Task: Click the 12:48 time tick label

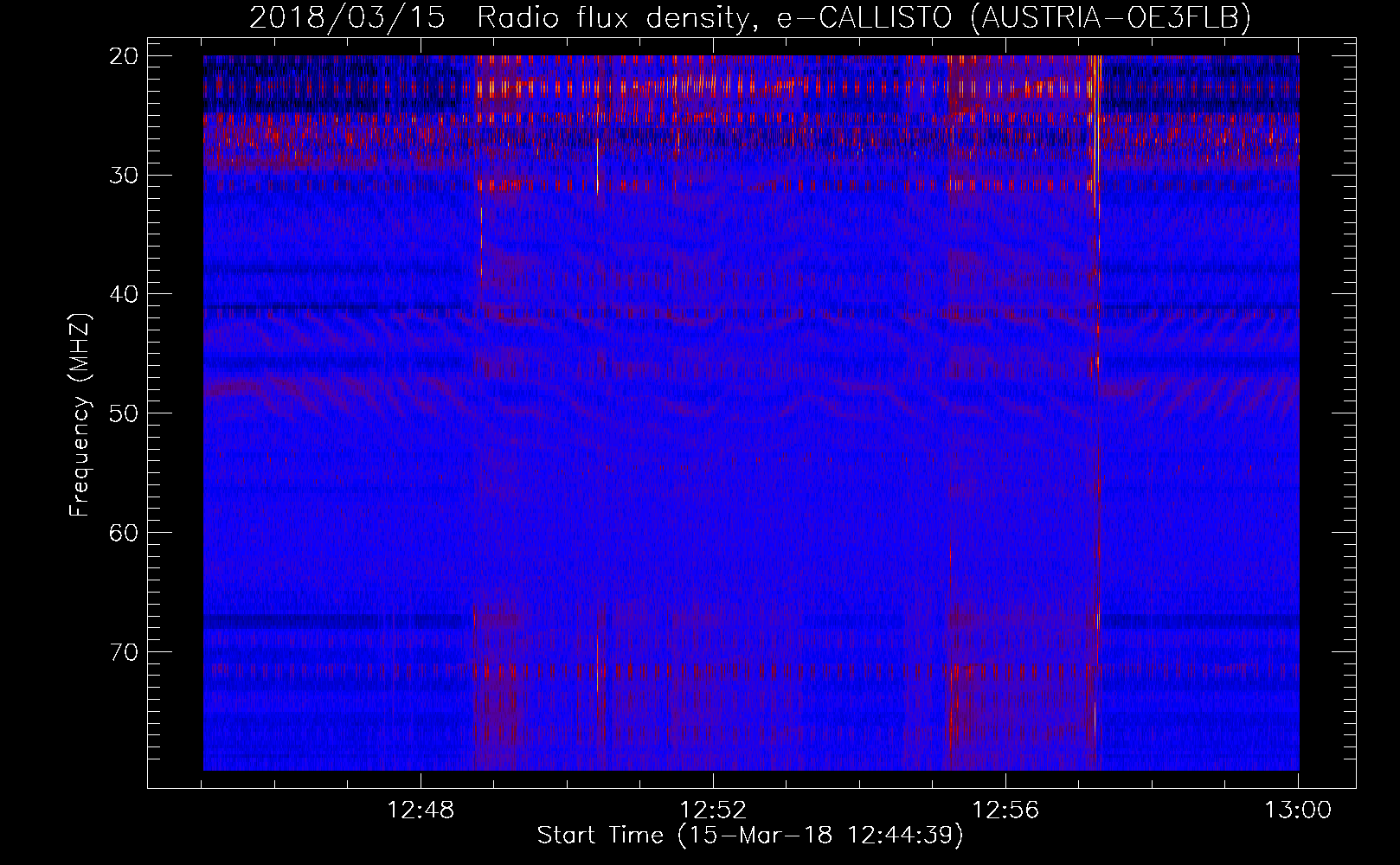Action: click(x=421, y=811)
